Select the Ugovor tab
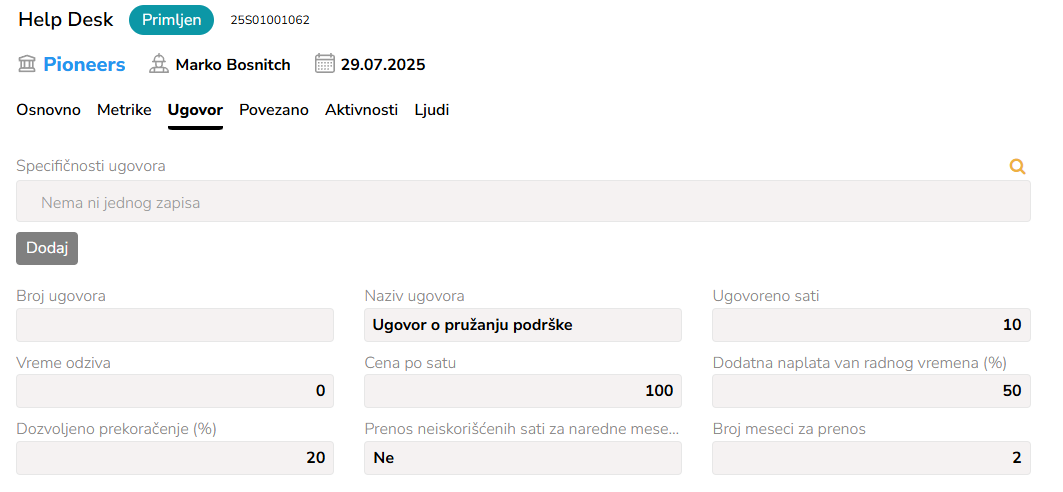This screenshot has width=1063, height=492. (x=195, y=110)
